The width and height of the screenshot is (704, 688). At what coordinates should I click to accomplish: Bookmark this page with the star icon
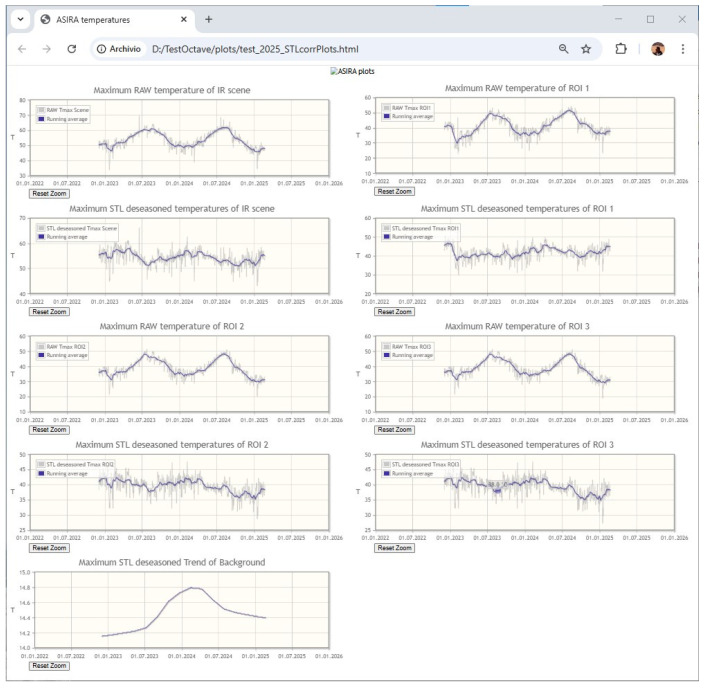coord(586,49)
